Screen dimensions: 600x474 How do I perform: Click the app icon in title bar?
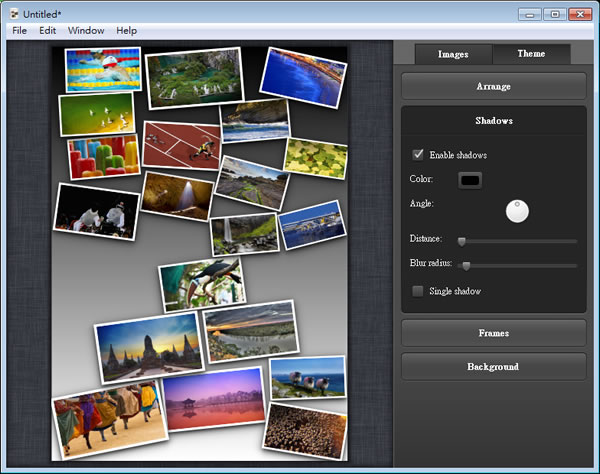(15, 14)
